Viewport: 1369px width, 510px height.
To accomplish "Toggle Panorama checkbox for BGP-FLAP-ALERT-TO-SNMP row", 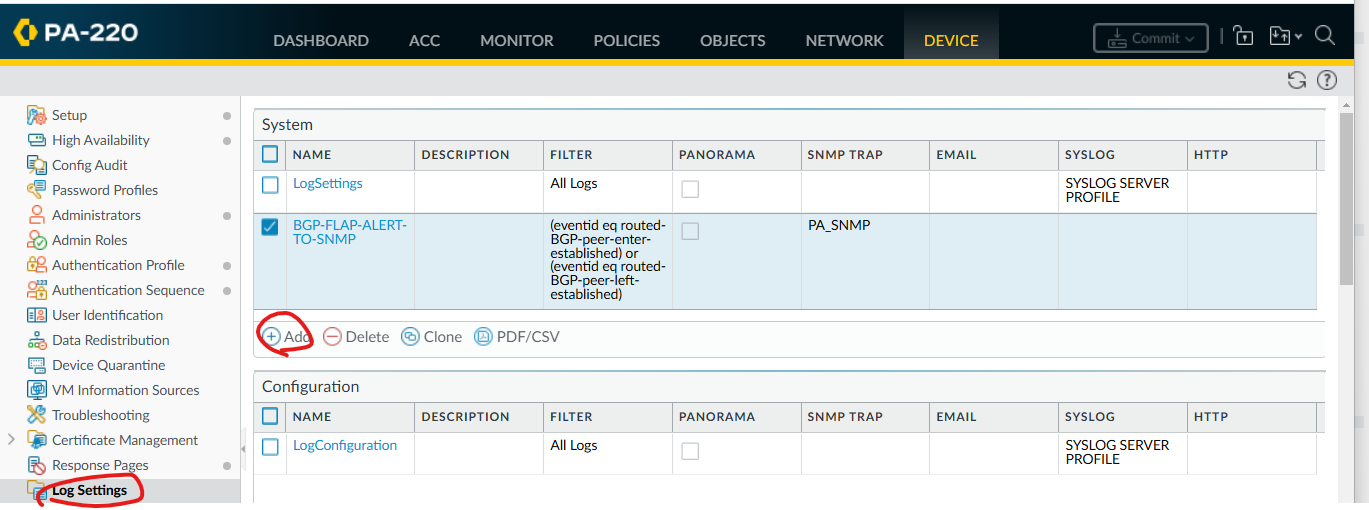I will (690, 231).
